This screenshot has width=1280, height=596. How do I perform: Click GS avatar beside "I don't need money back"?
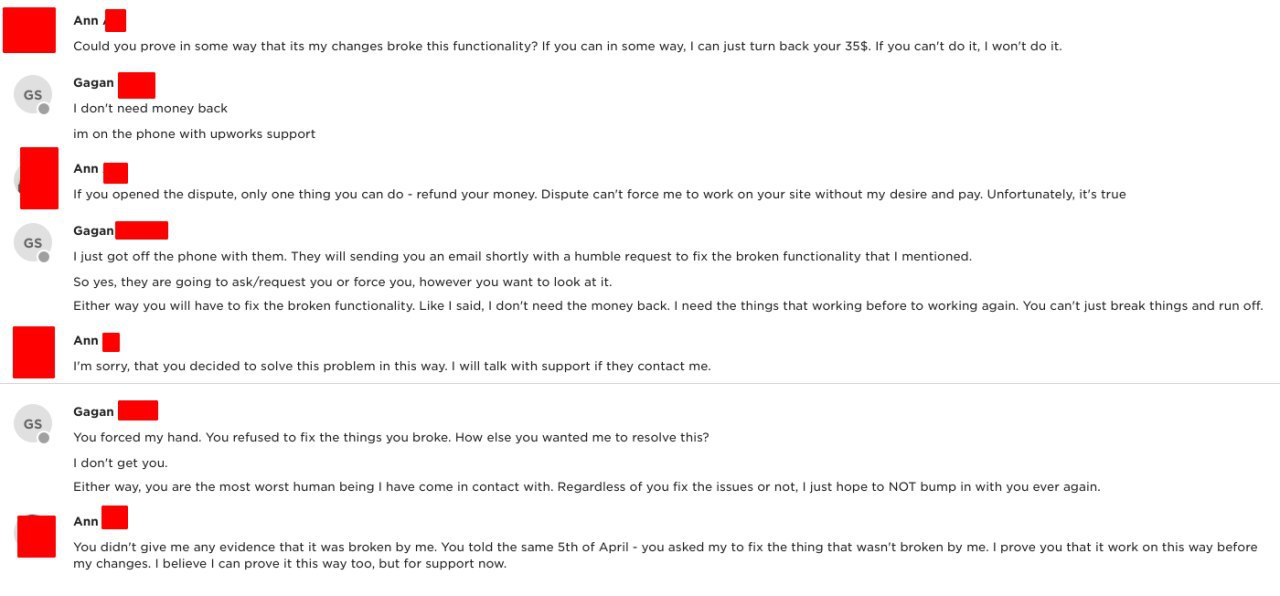pyautogui.click(x=32, y=95)
